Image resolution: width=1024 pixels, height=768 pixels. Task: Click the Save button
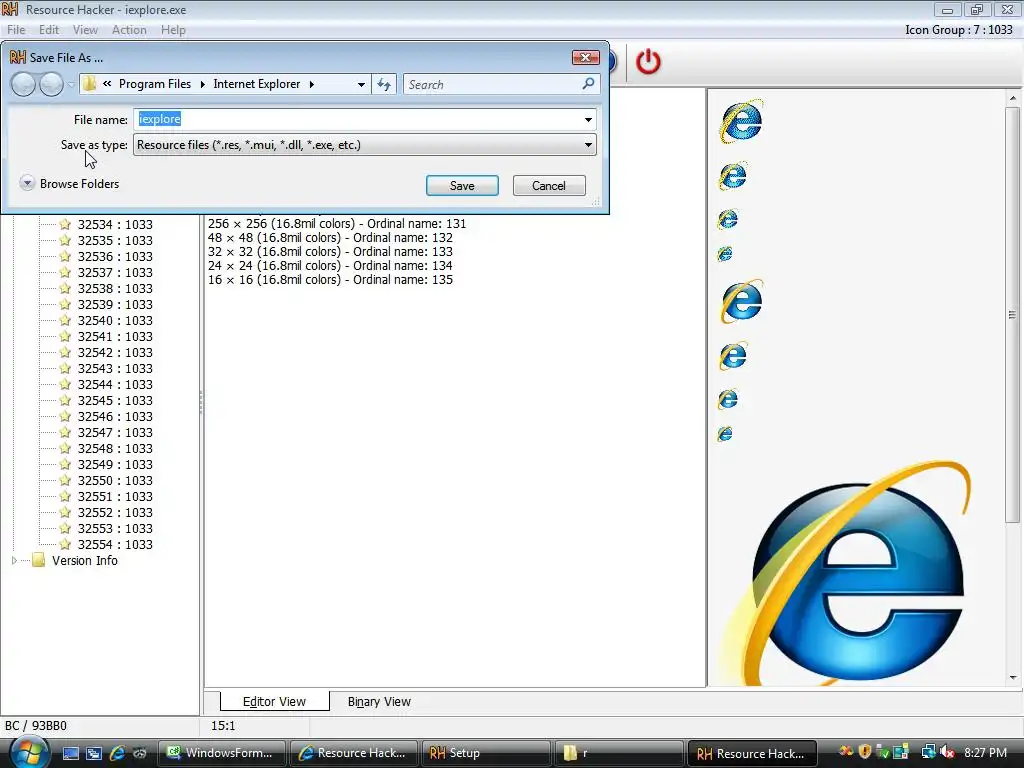[462, 185]
